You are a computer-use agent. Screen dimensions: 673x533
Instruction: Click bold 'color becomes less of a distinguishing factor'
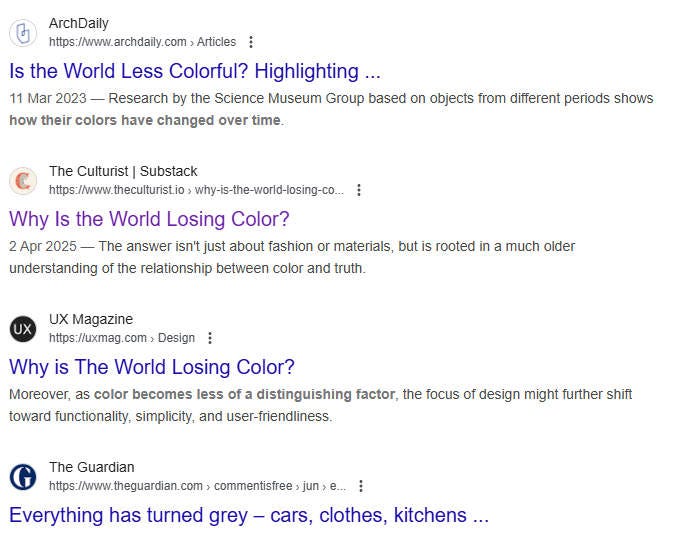click(x=245, y=394)
